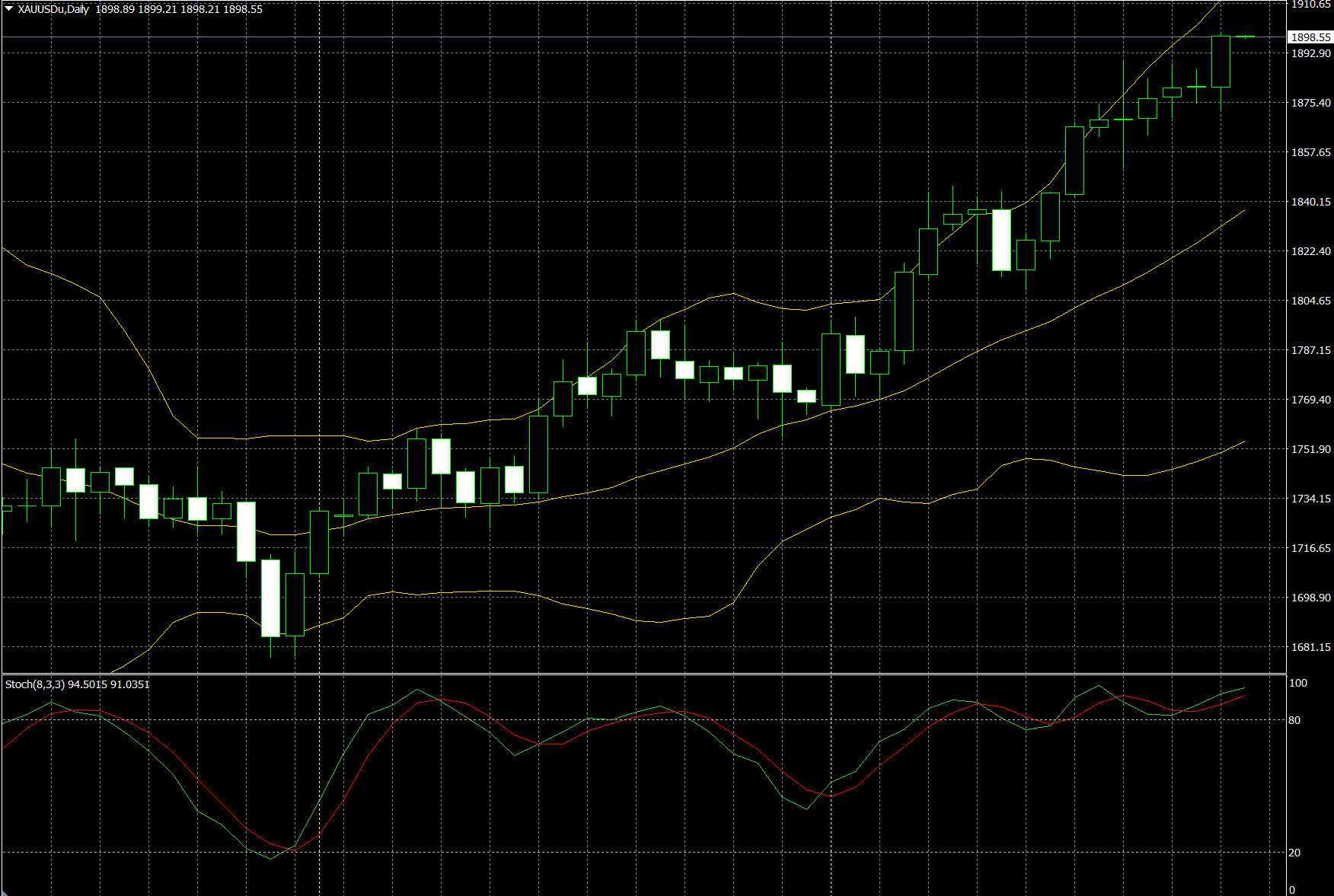Click the lowest candle body near 1681.15
This screenshot has width=1334, height=896.
click(x=270, y=598)
